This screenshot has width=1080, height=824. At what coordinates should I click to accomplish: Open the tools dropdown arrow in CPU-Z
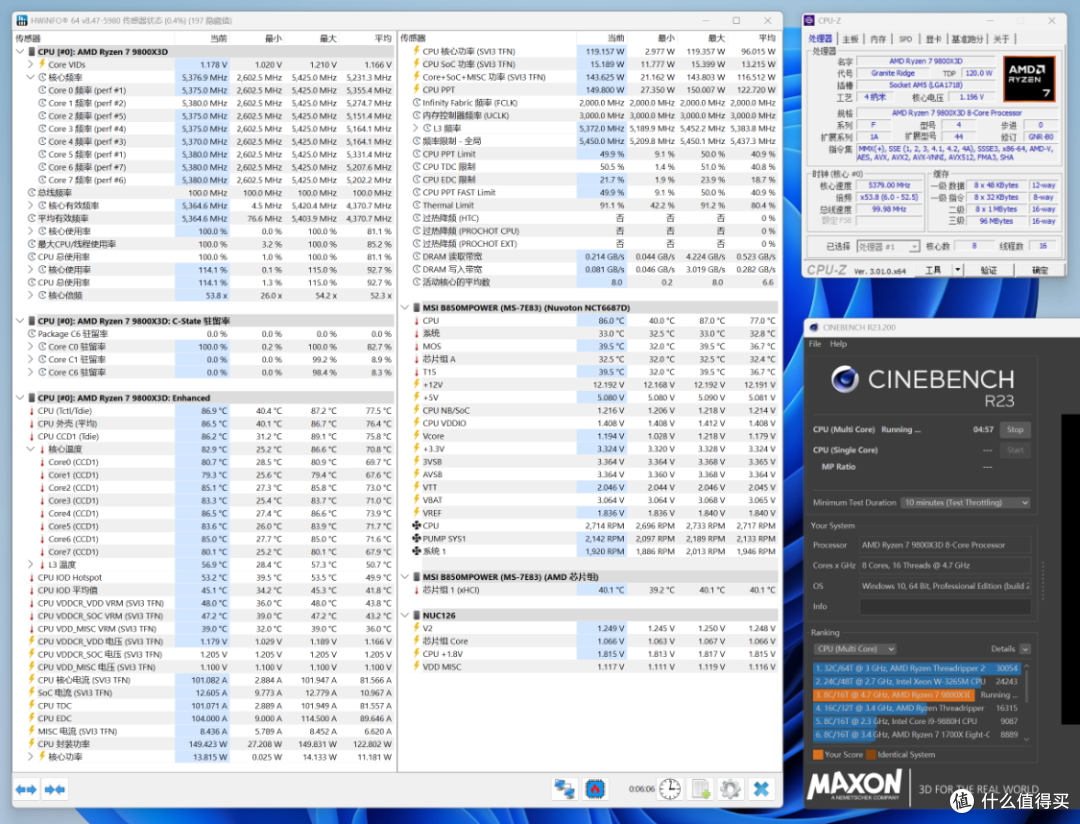click(x=957, y=270)
